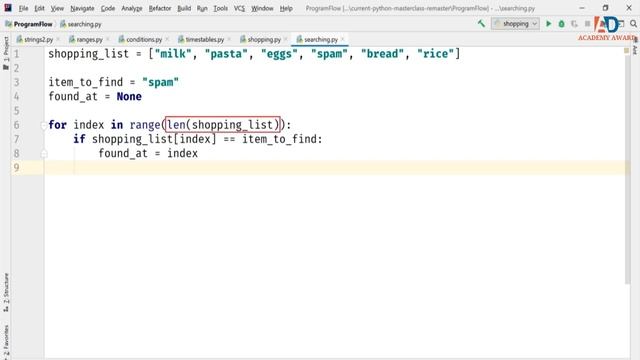The width and height of the screenshot is (640, 360).
Task: Close the conditions.py tab
Action: (167, 39)
